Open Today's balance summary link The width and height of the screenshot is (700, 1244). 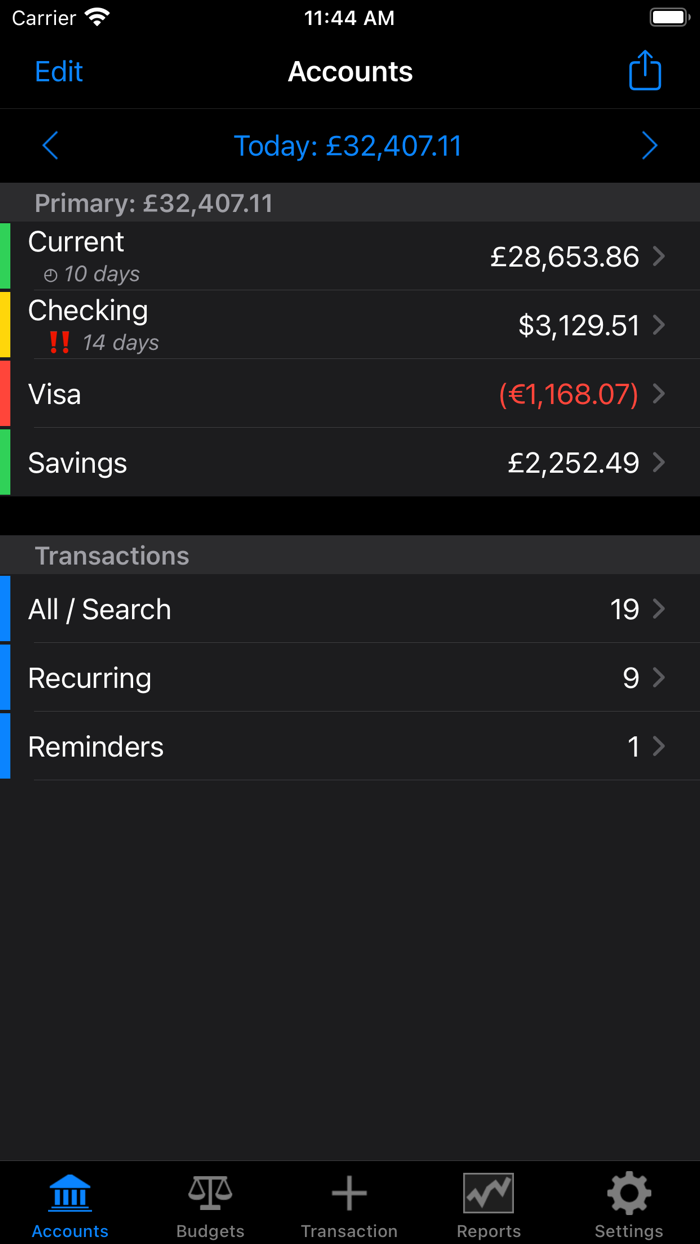point(348,145)
